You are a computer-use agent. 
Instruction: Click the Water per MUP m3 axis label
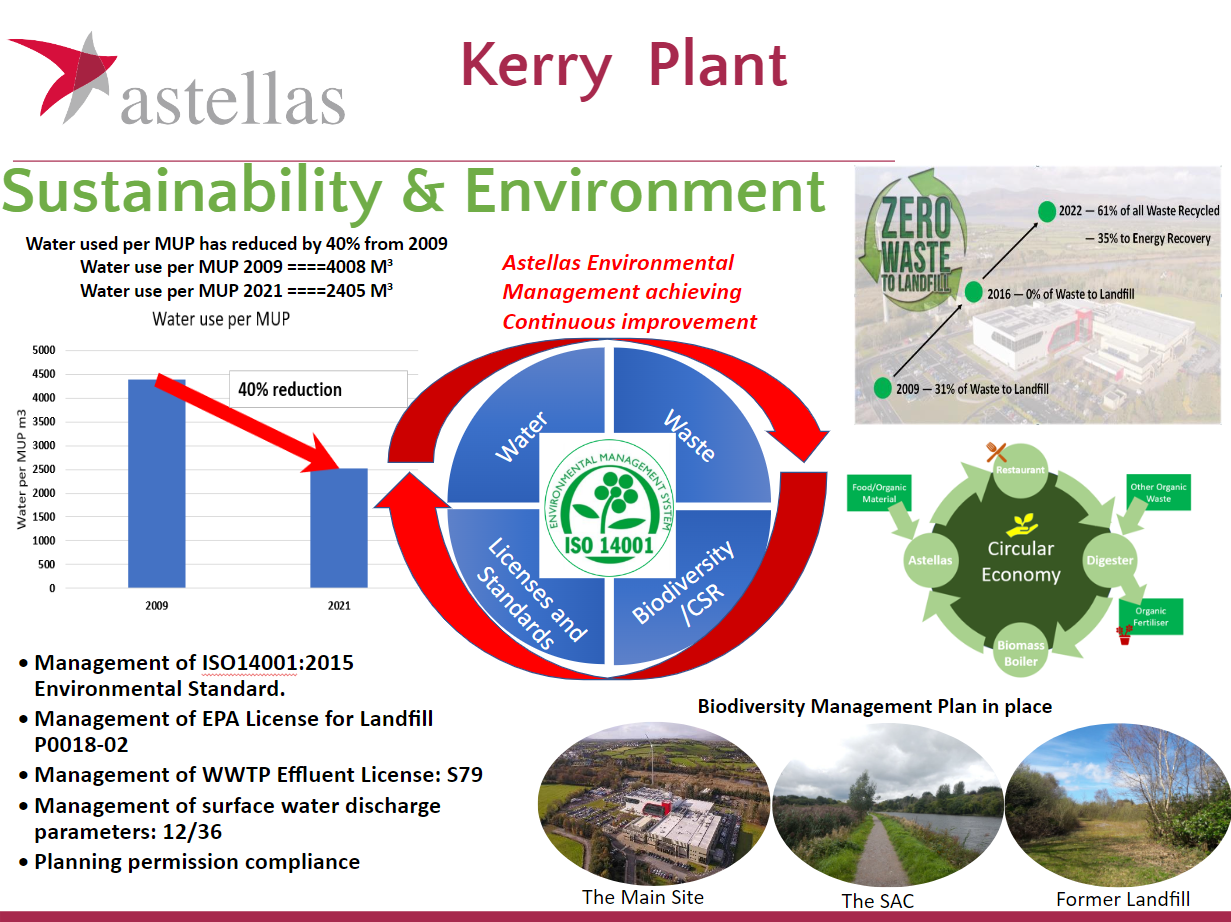pyautogui.click(x=20, y=469)
